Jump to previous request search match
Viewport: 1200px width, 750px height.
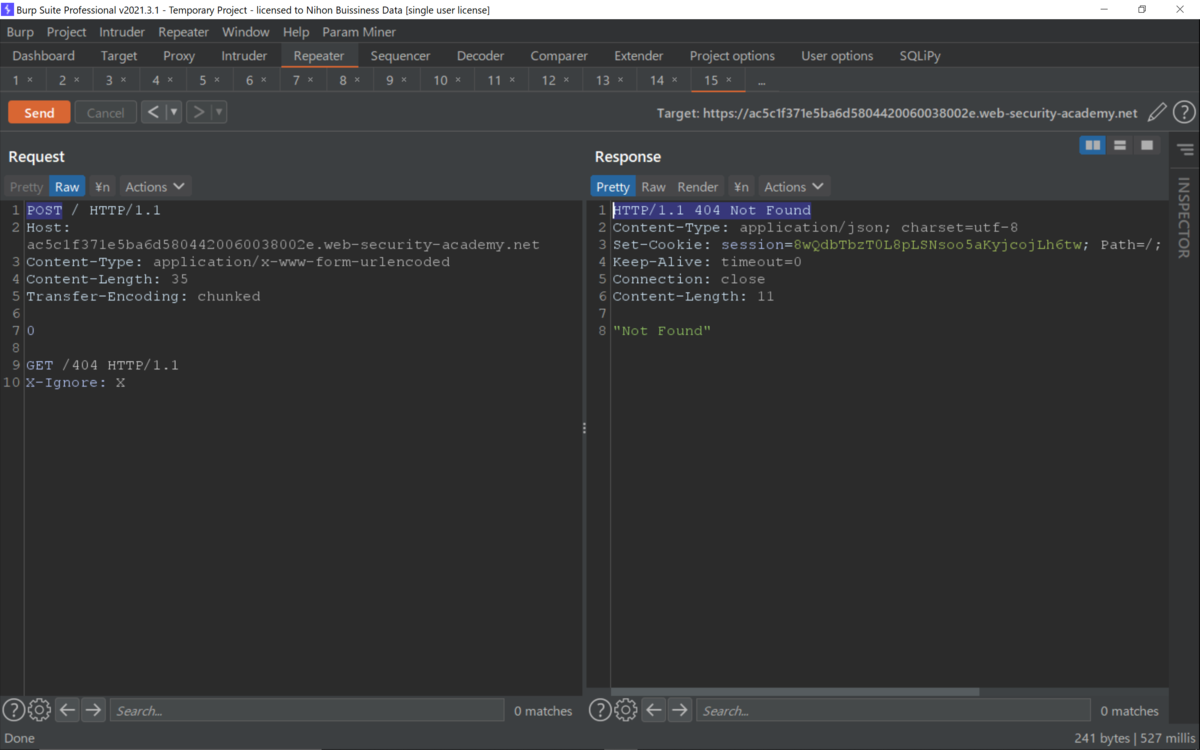67,710
